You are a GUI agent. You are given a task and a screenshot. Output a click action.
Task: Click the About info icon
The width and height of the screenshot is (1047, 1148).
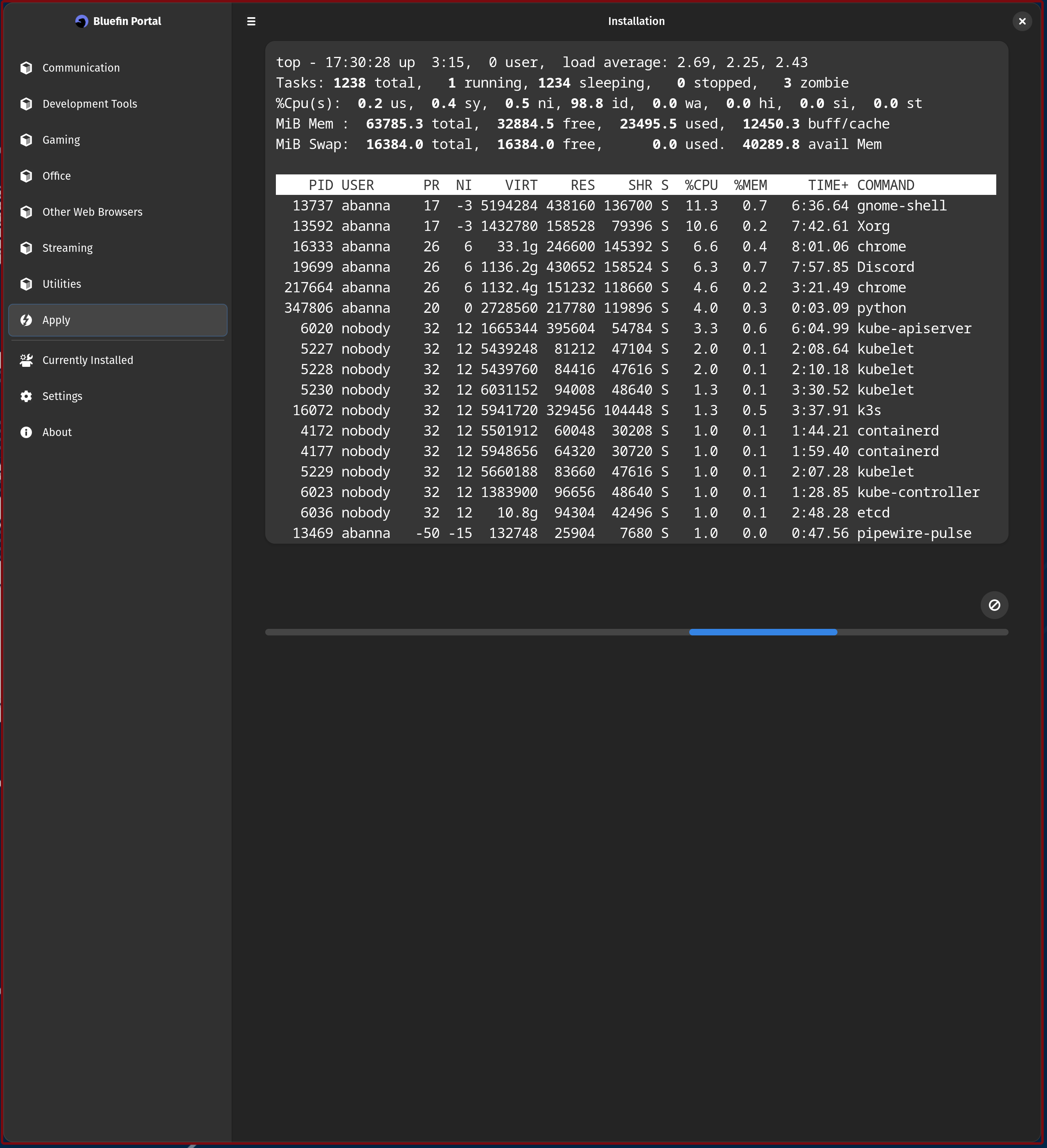(26, 432)
